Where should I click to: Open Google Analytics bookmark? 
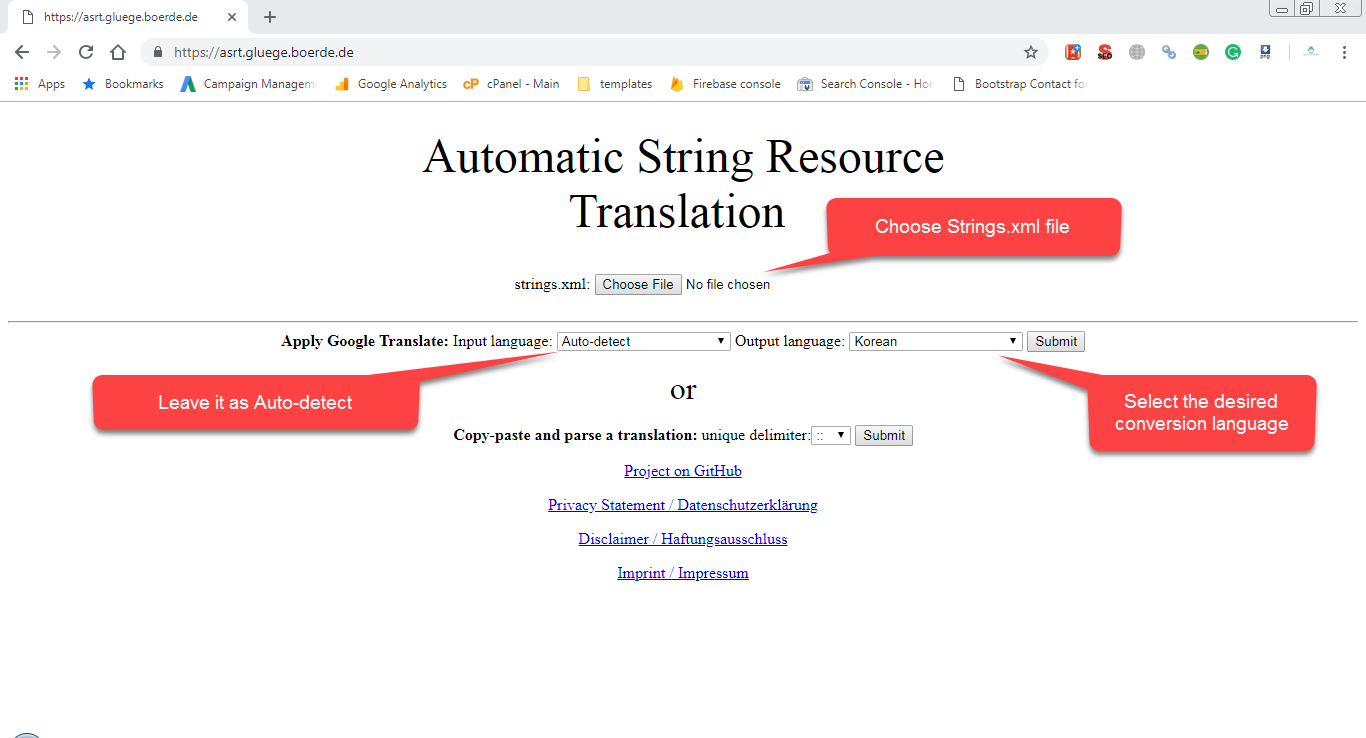click(391, 84)
